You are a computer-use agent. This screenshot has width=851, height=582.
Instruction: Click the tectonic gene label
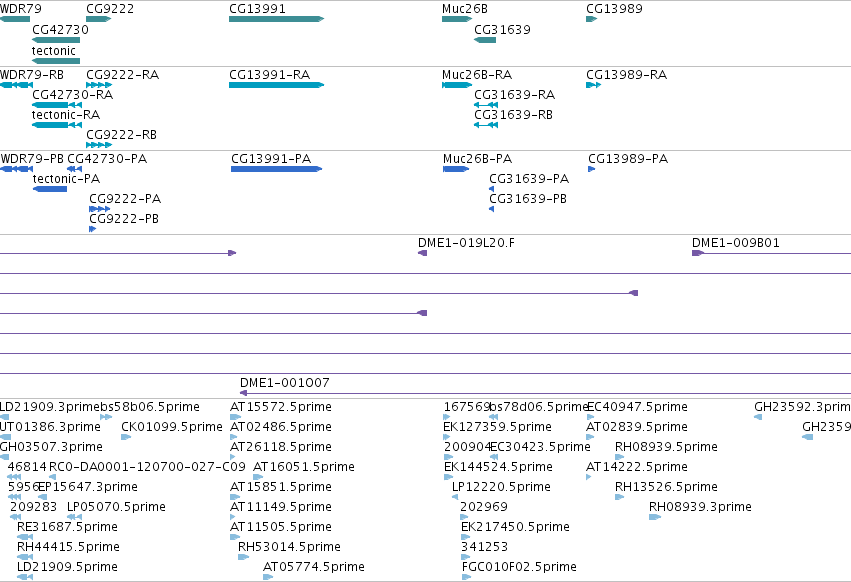(54, 50)
